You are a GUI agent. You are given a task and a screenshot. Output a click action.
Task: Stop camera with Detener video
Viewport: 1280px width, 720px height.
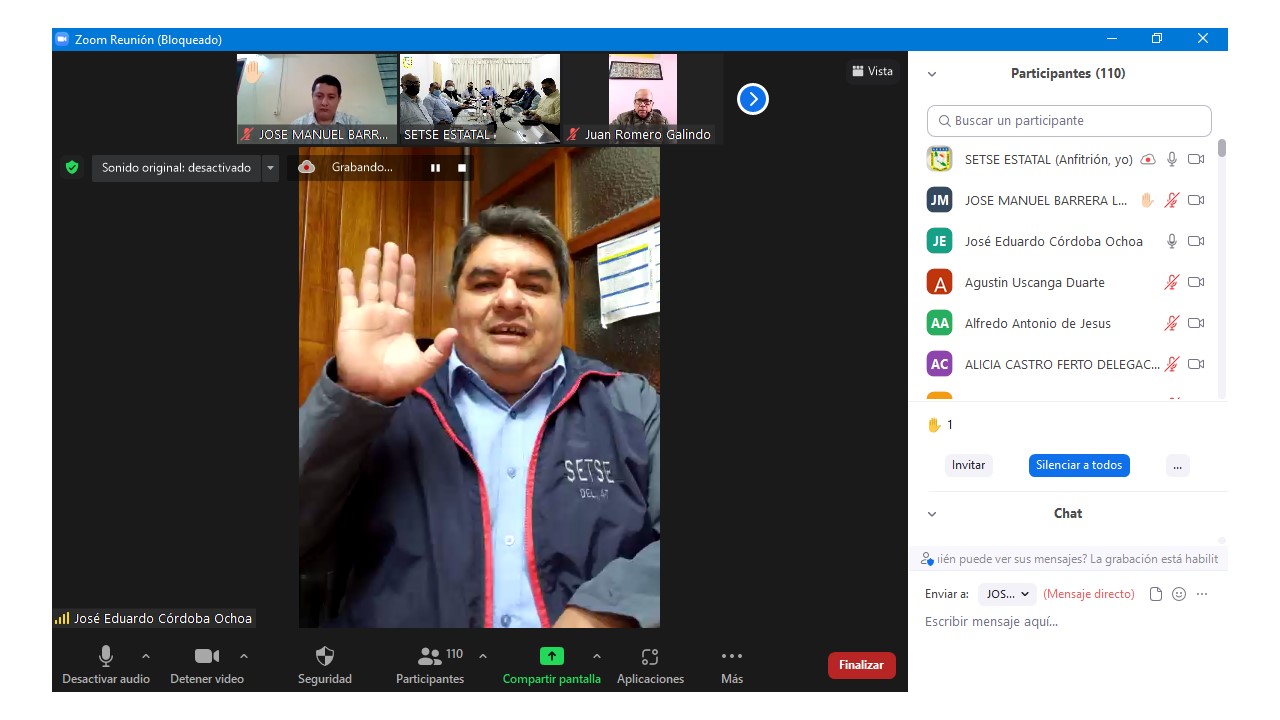pos(207,665)
